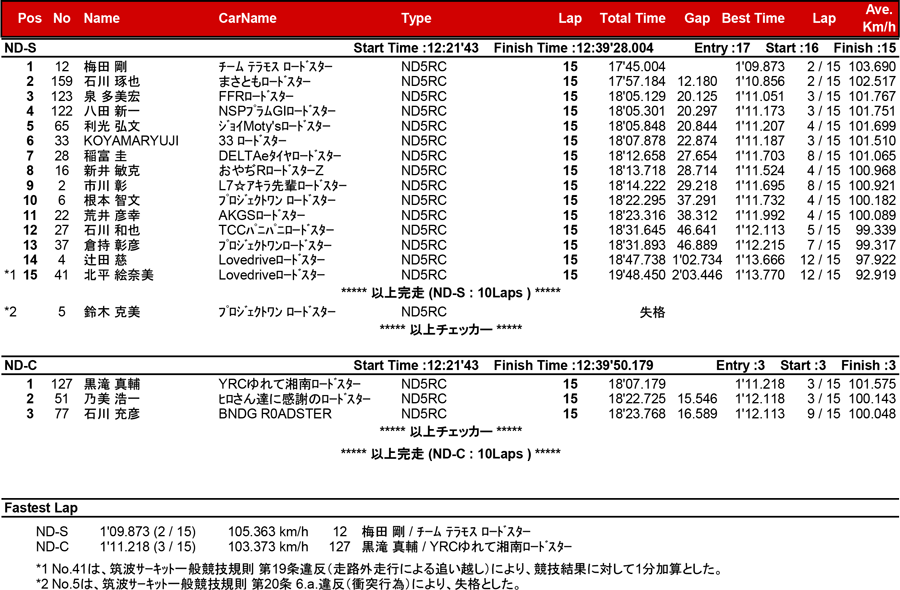Select car name "BNDG R0ADSTER"
900x590 pixels.
[x=275, y=414]
